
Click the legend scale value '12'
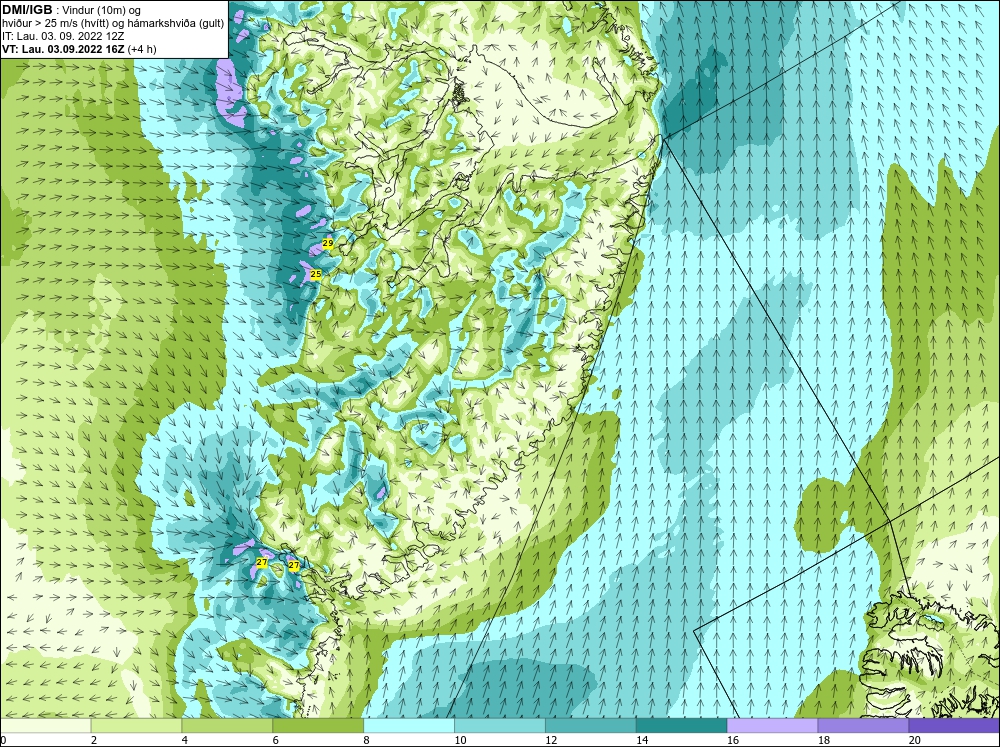pyautogui.click(x=551, y=740)
